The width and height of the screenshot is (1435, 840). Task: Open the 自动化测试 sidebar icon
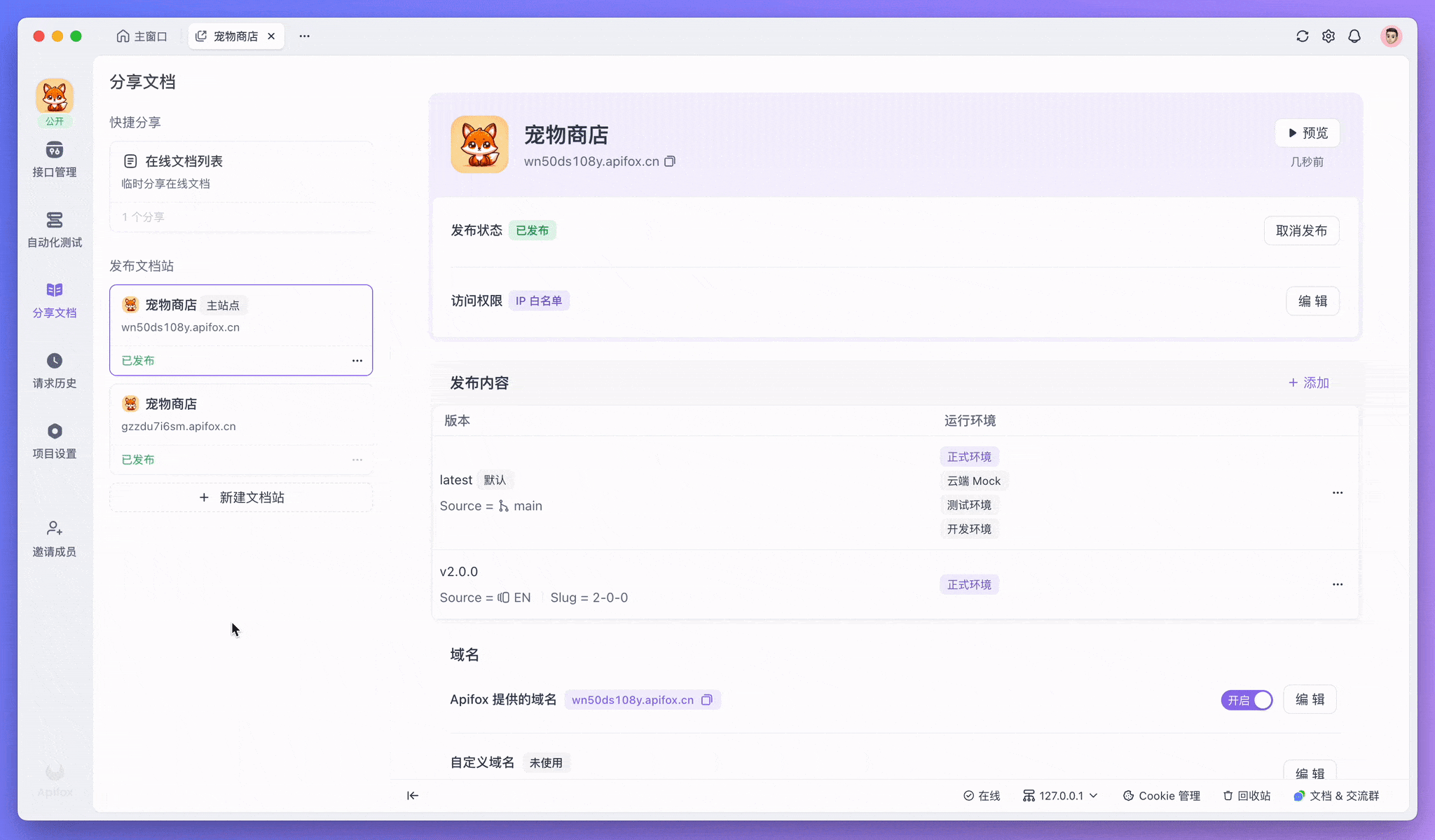[x=55, y=221]
